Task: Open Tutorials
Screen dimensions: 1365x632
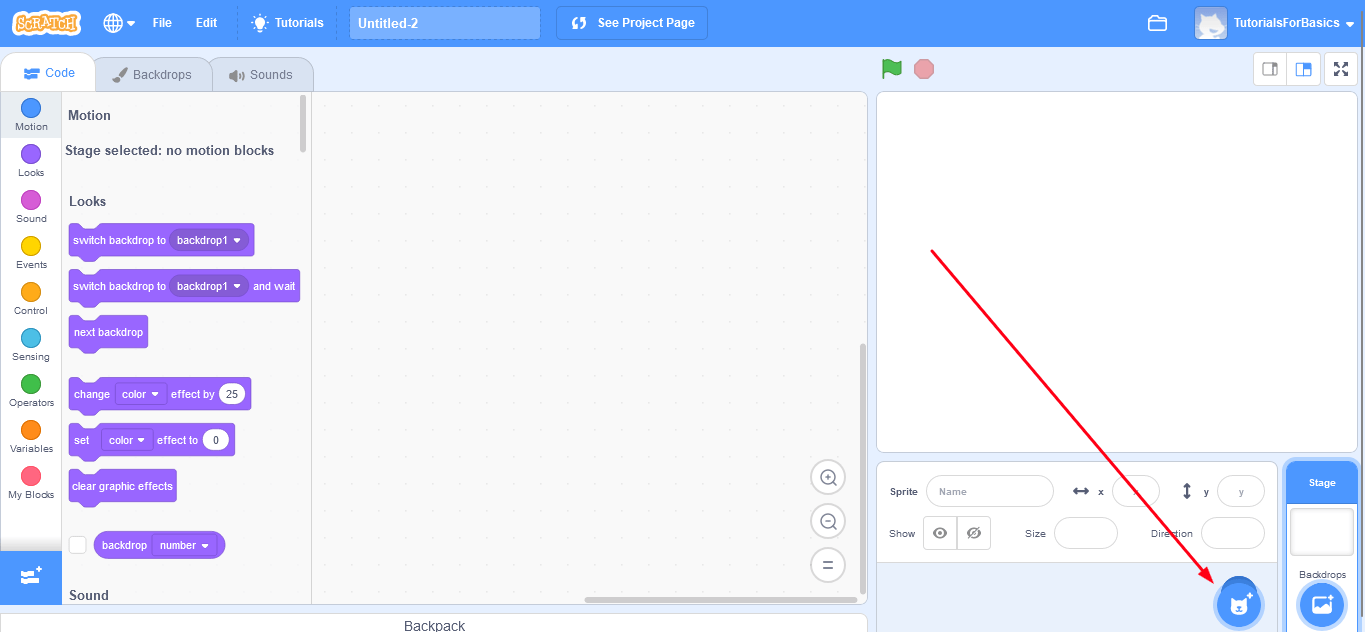Action: [288, 23]
